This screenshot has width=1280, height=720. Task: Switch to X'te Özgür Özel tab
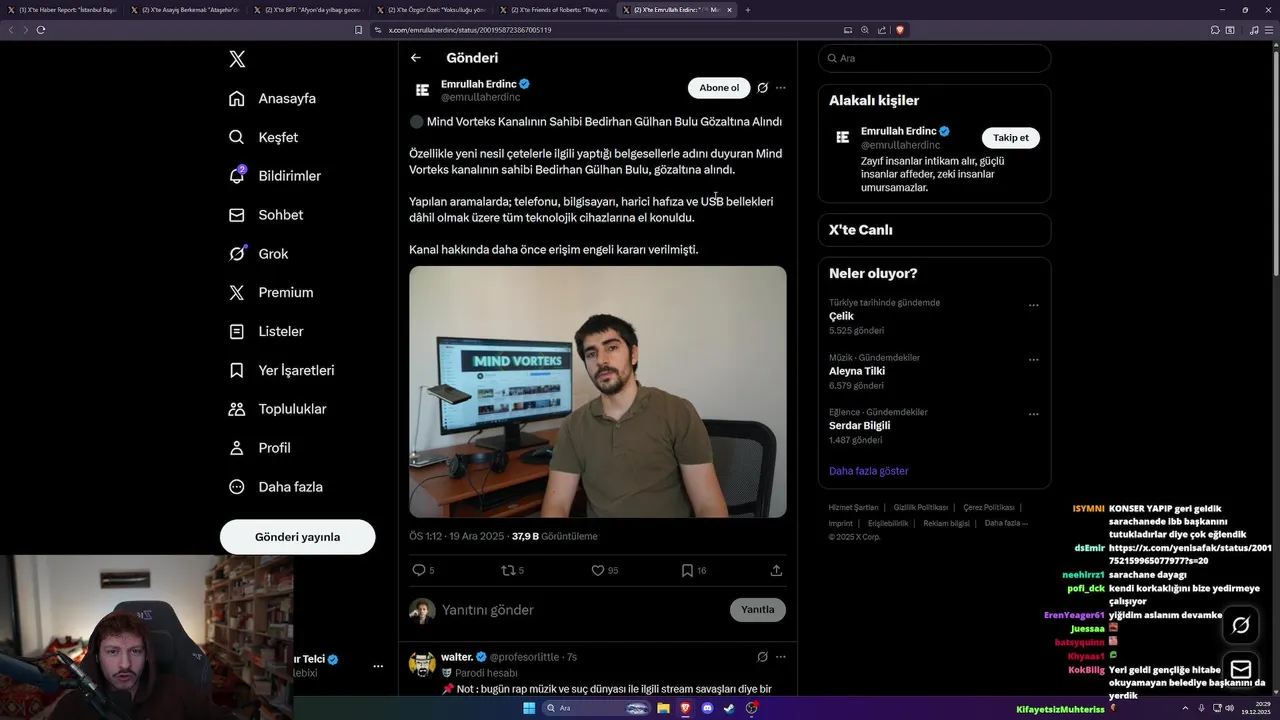431,10
